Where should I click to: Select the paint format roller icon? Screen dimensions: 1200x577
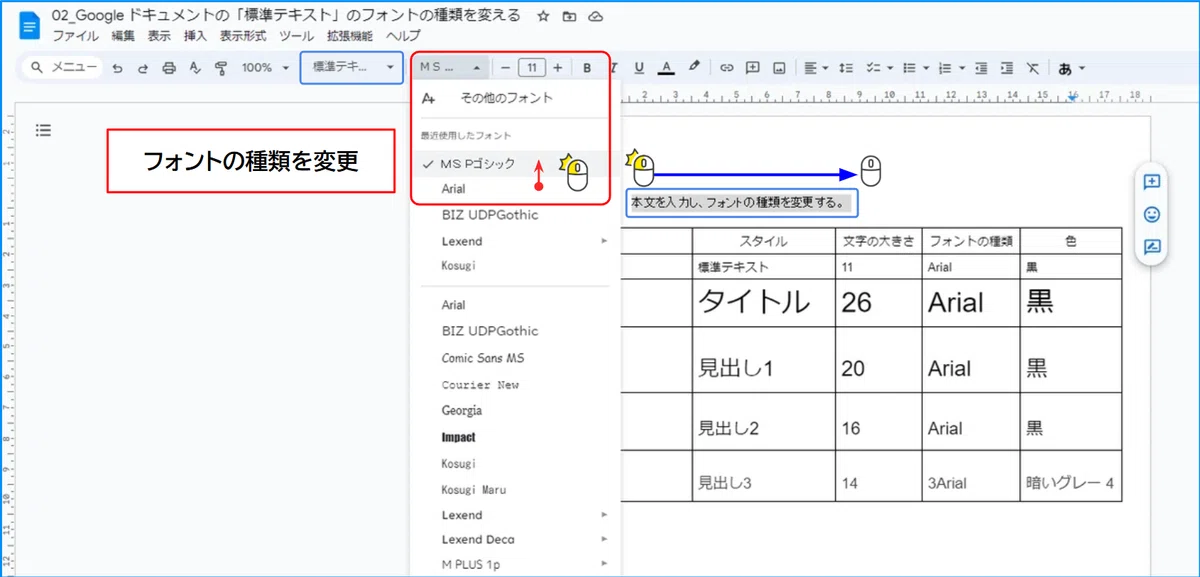[221, 68]
